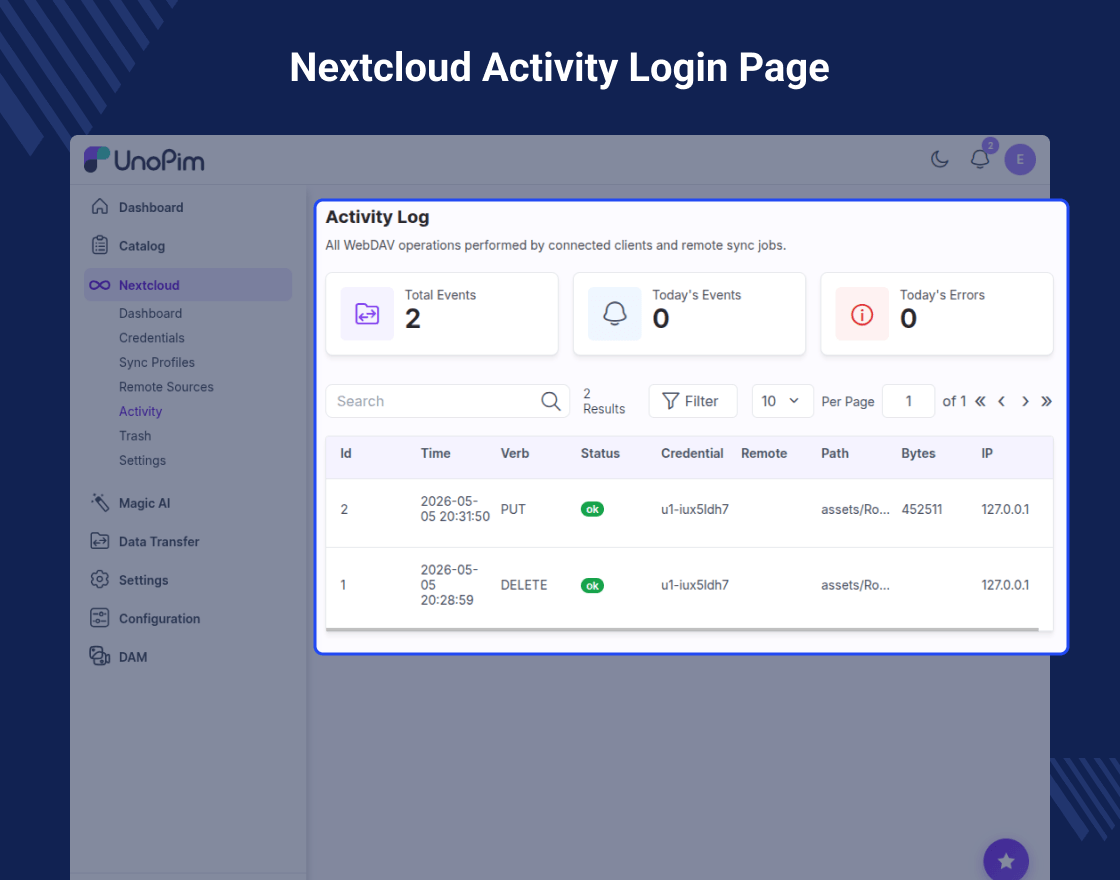Click the UnoPim logo
This screenshot has height=880, width=1120.
[x=144, y=160]
